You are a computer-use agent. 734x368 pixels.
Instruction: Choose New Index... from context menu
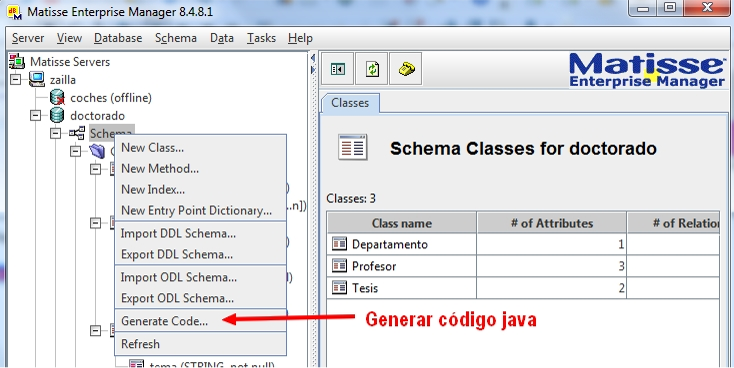pyautogui.click(x=200, y=190)
